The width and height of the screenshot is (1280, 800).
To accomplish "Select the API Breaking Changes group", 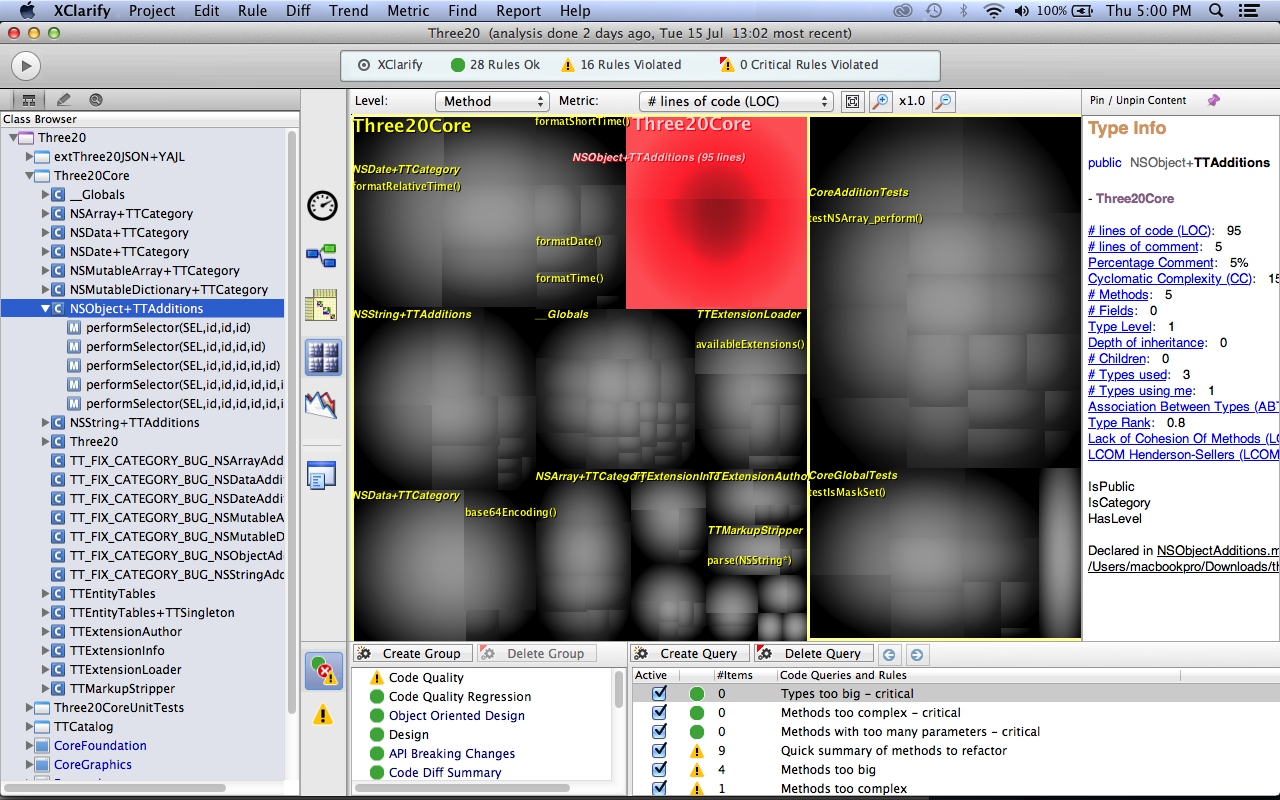I will [452, 754].
